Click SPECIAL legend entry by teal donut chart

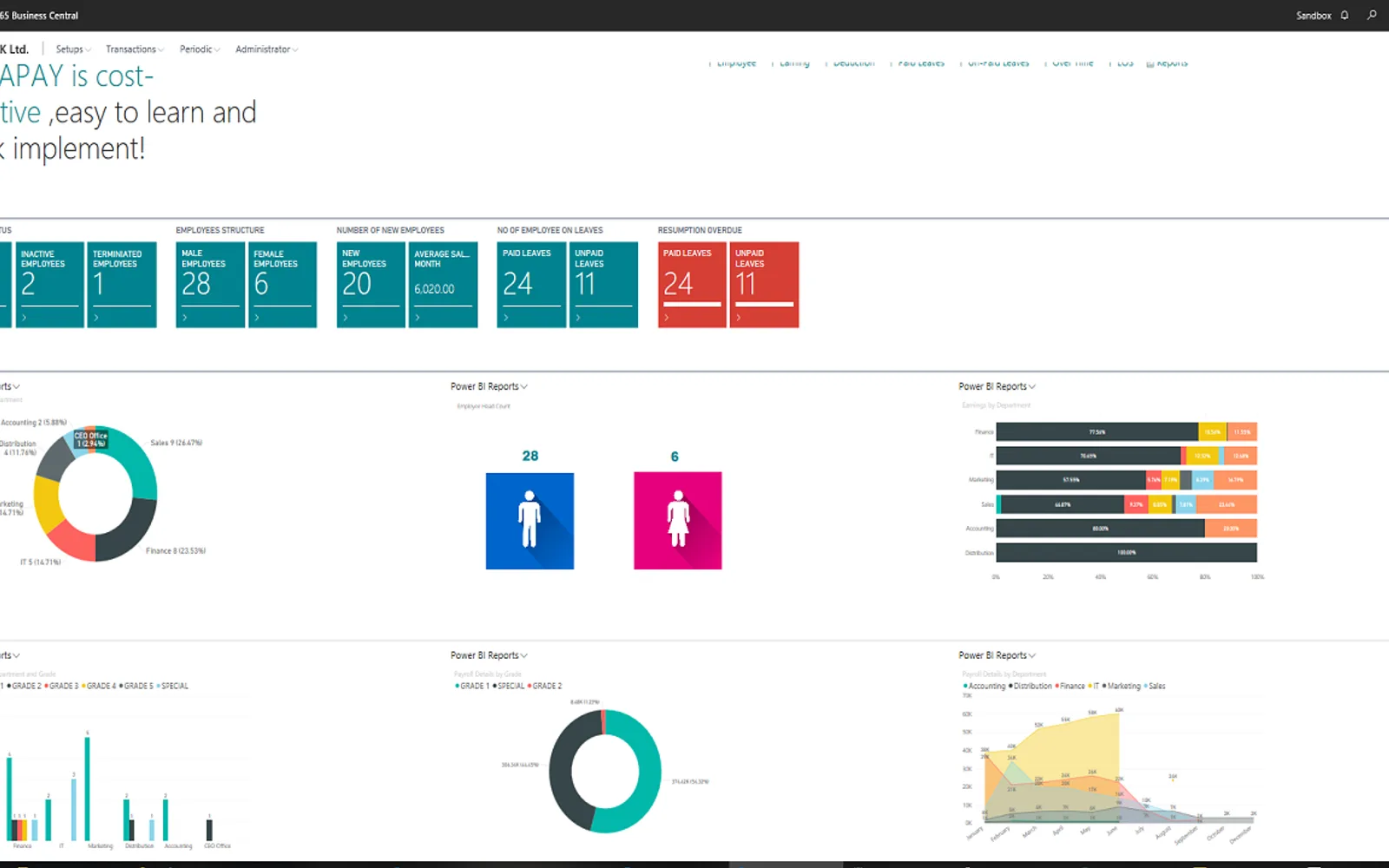point(509,686)
